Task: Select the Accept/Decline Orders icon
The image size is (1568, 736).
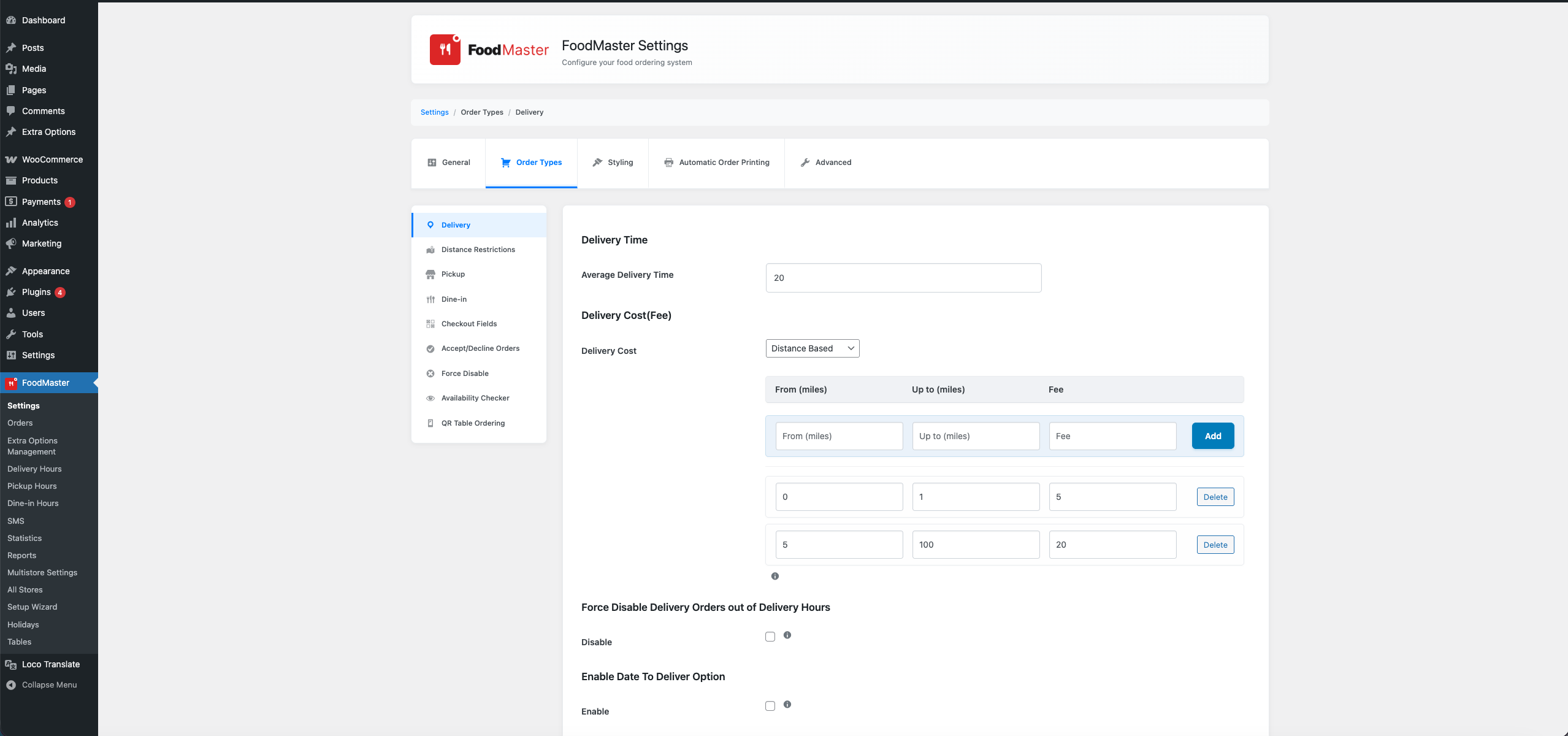Action: click(x=431, y=348)
